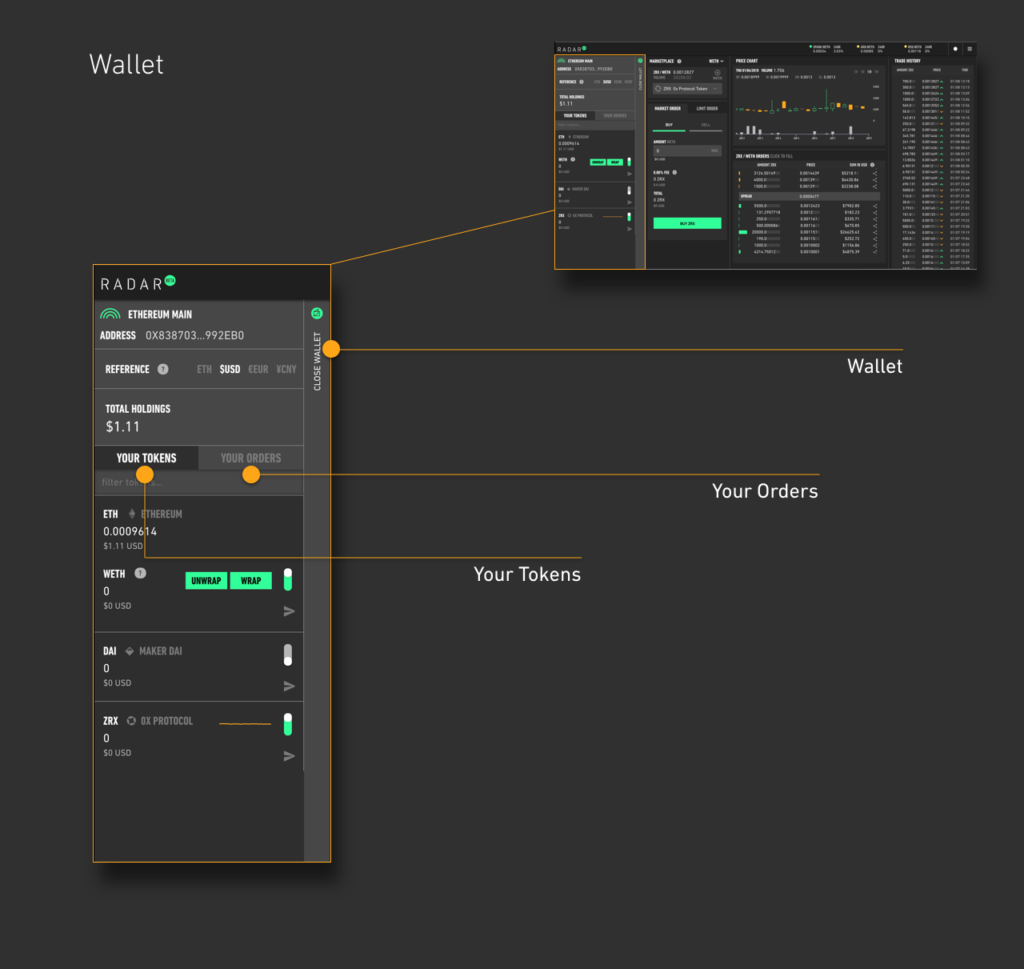Screen dimensions: 1024x969
Task: Open ZRX 0x Protocol Token dropdown in thumbnail
Action: (x=687, y=89)
